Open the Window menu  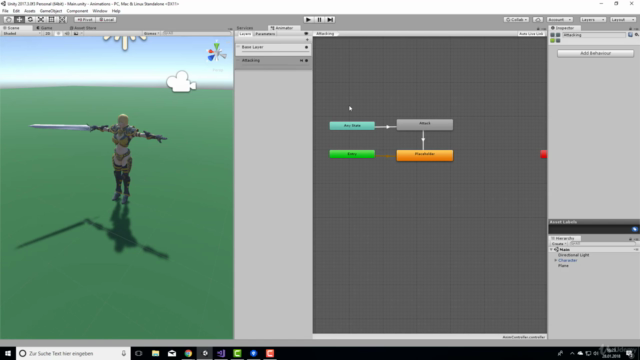pyautogui.click(x=100, y=11)
